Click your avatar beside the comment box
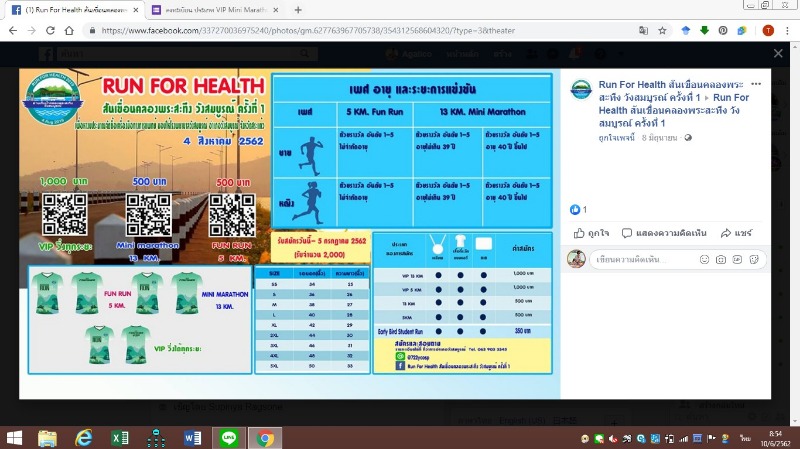800x449 pixels. click(x=576, y=259)
